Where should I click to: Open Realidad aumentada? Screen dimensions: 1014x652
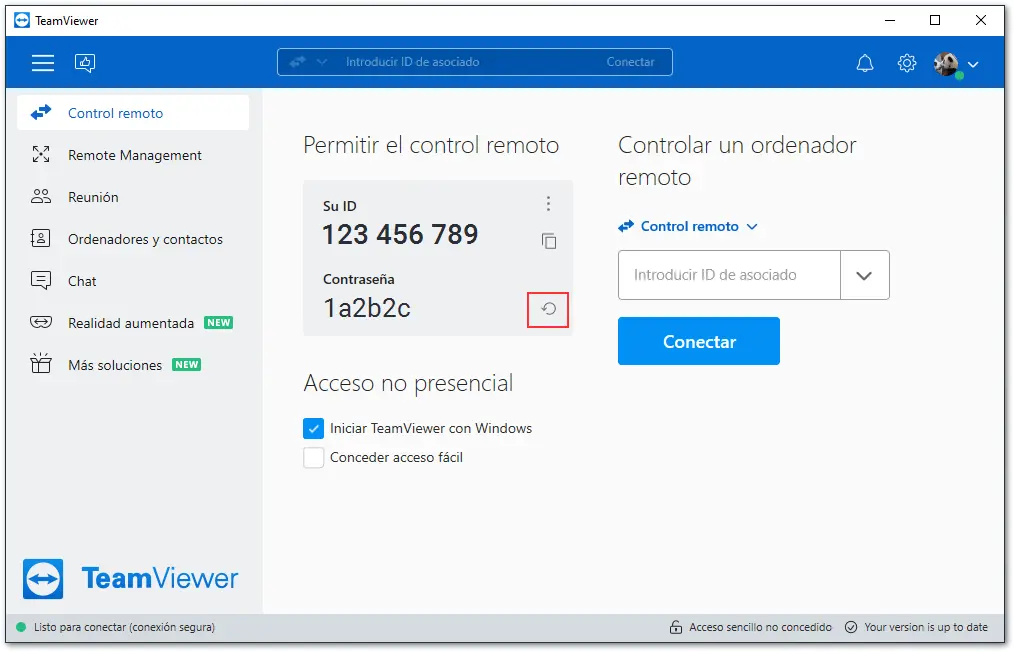[x=133, y=323]
